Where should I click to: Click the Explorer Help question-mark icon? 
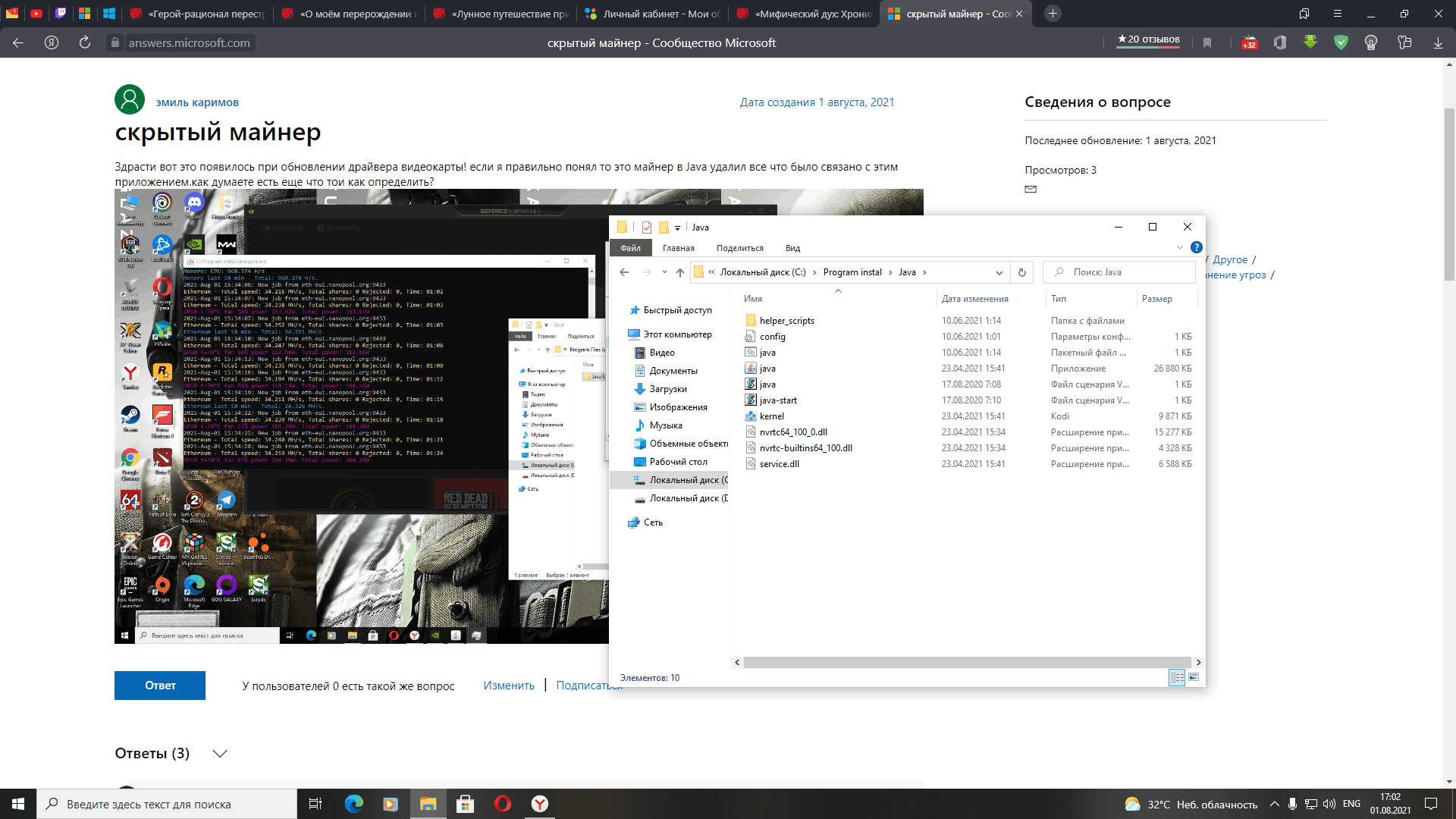pos(1196,247)
